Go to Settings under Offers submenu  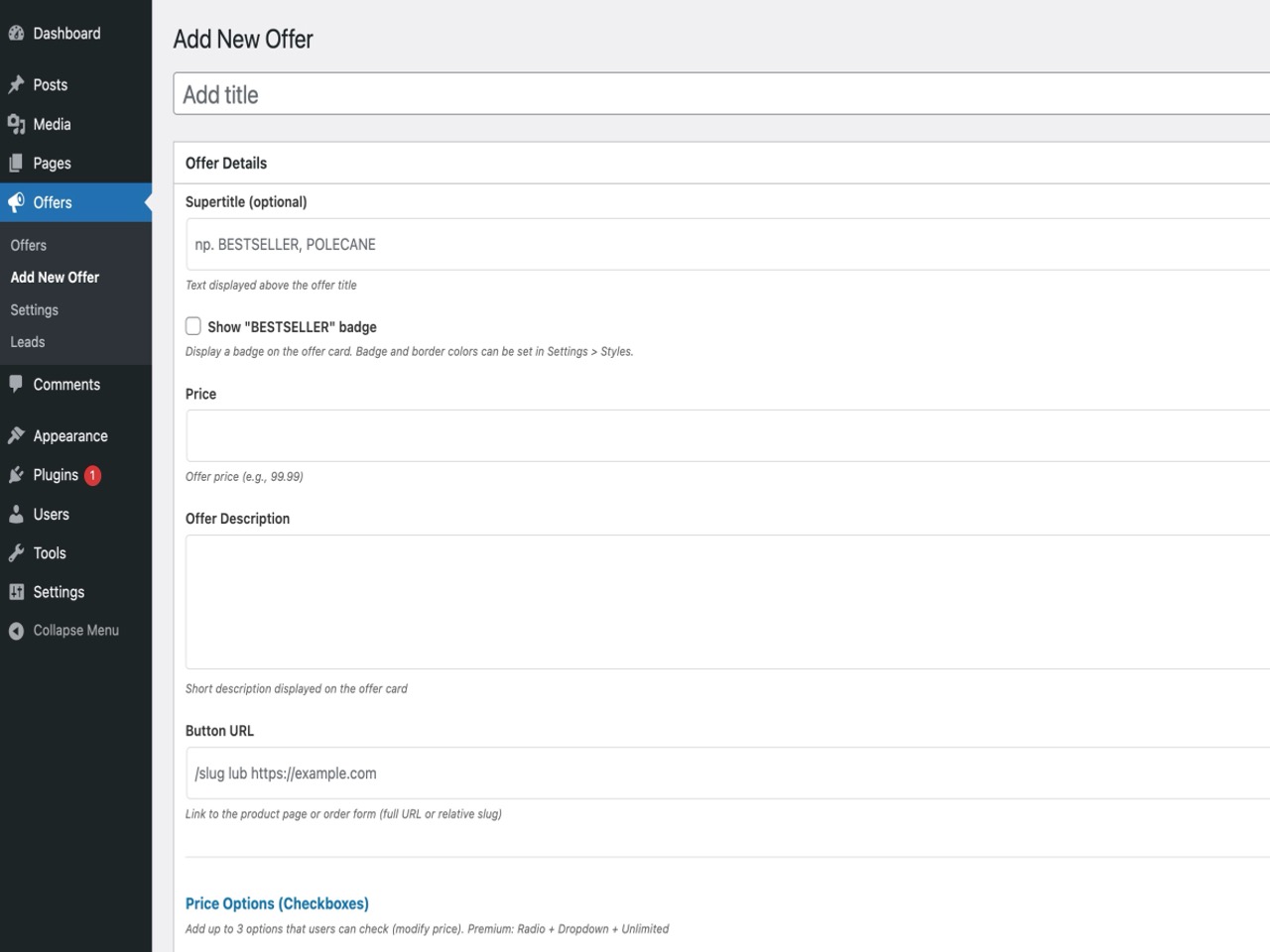pyautogui.click(x=34, y=309)
